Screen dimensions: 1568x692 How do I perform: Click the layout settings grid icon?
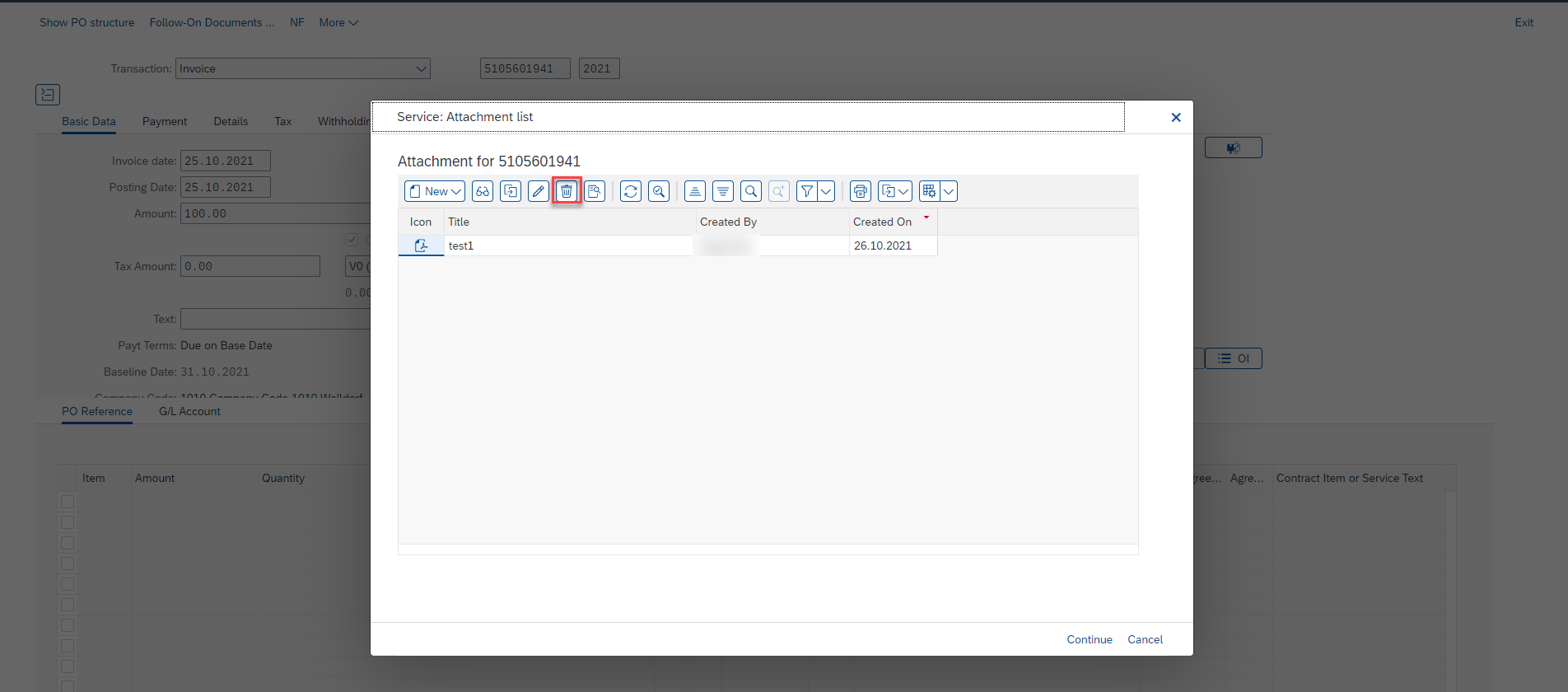click(x=929, y=191)
